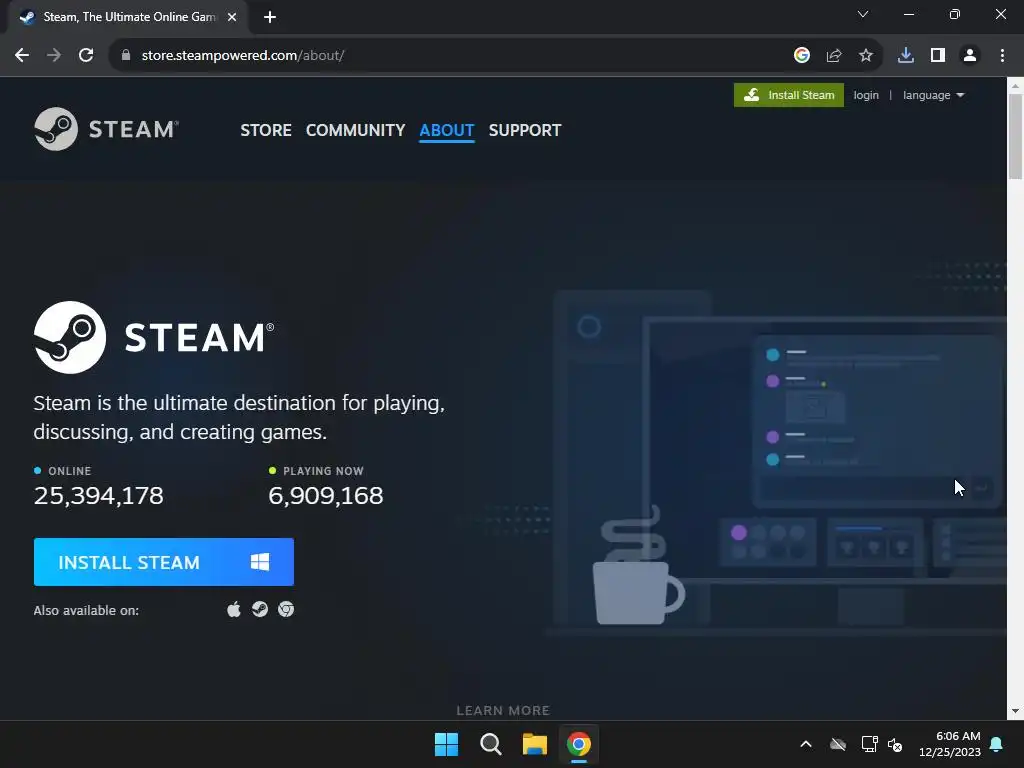This screenshot has width=1024, height=768.
Task: Click the large Steam logo above tagline
Action: tap(154, 337)
